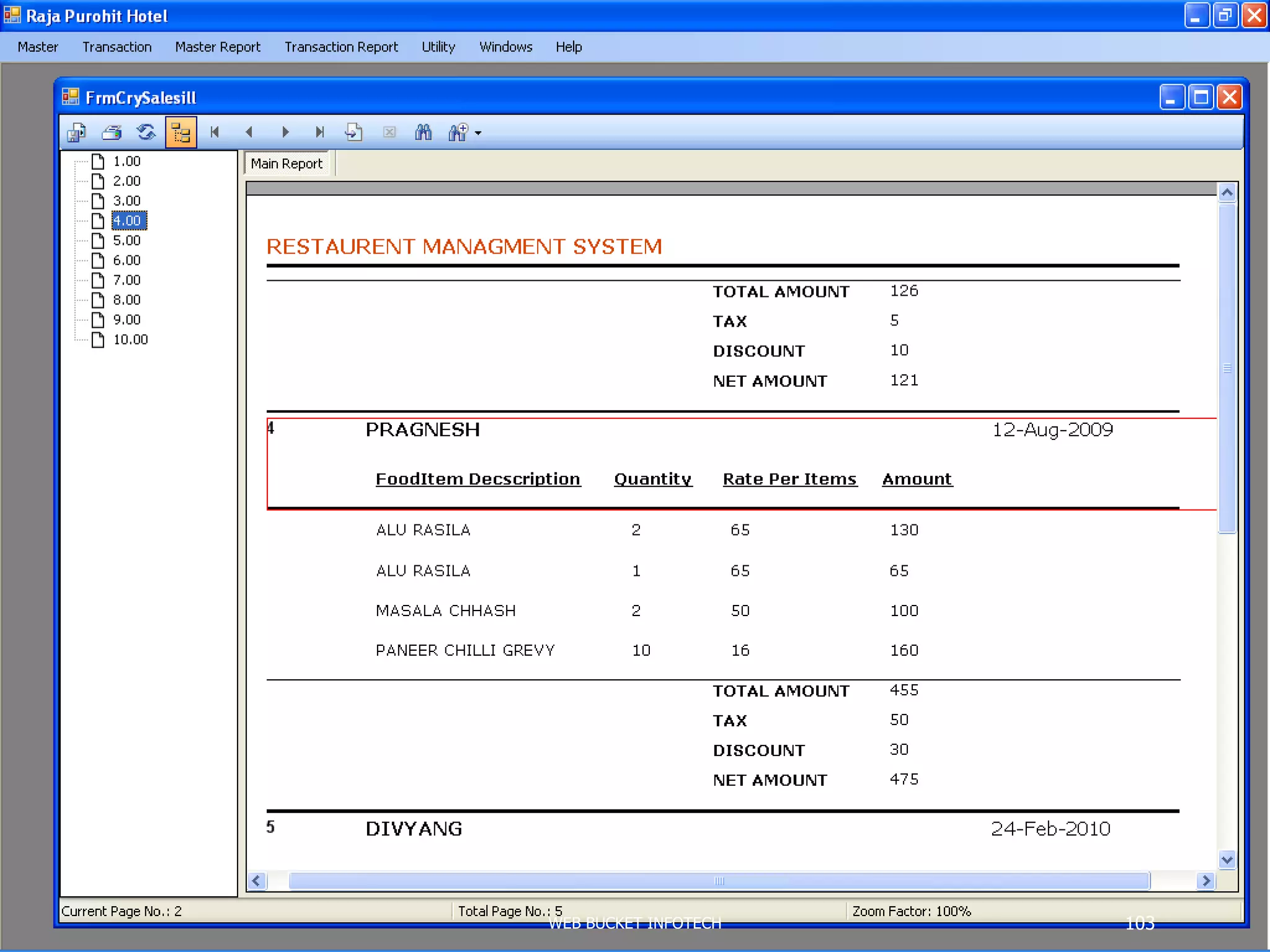
Task: Select tree item 7.00
Action: coord(127,280)
